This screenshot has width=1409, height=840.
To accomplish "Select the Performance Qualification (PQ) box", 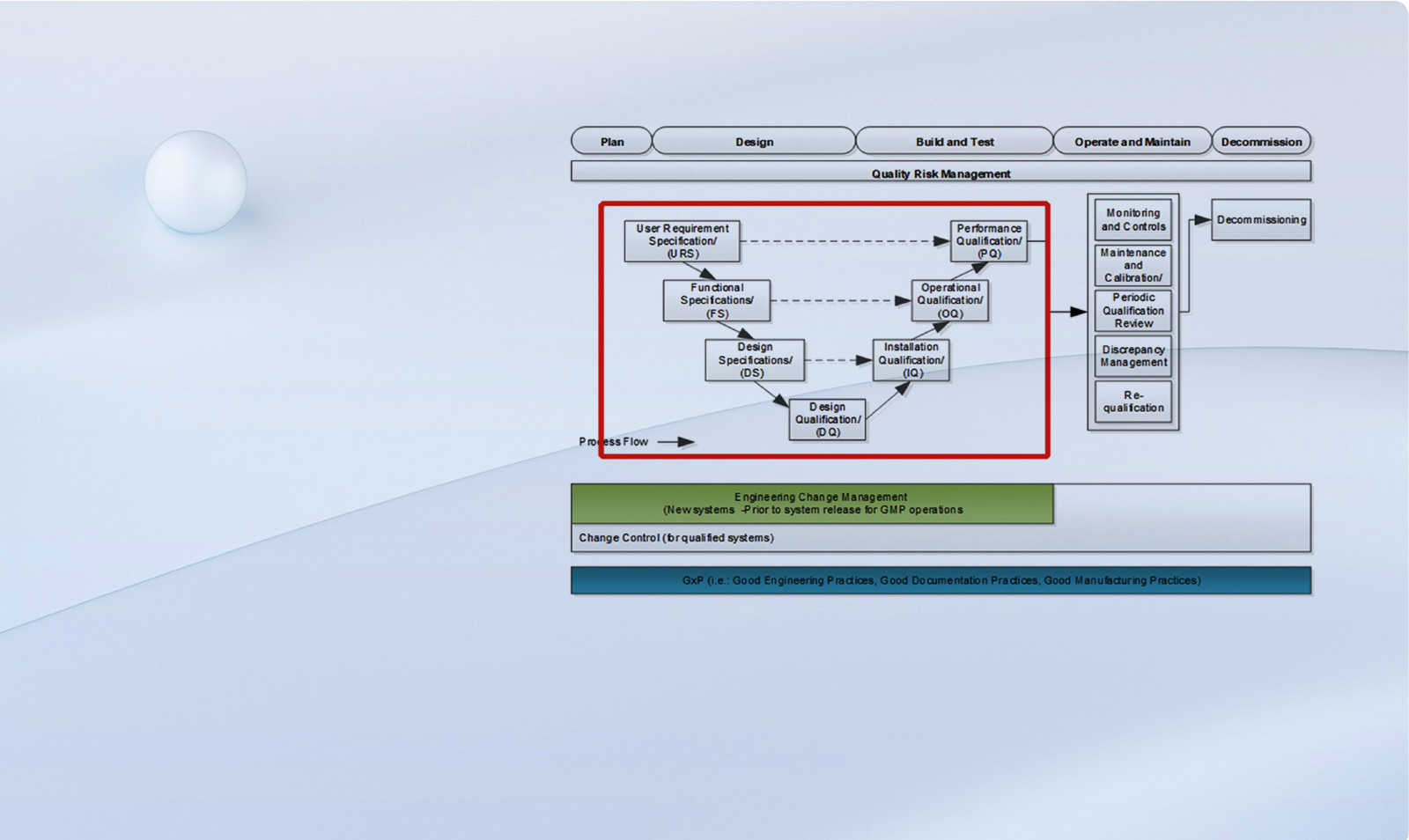I will [x=989, y=241].
